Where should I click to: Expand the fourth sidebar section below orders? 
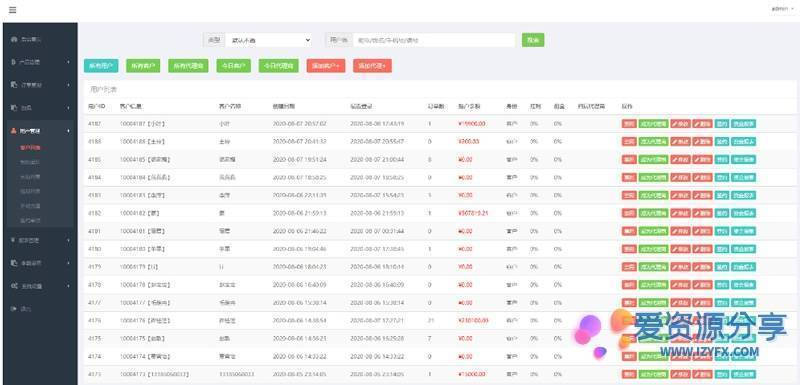[x=39, y=108]
